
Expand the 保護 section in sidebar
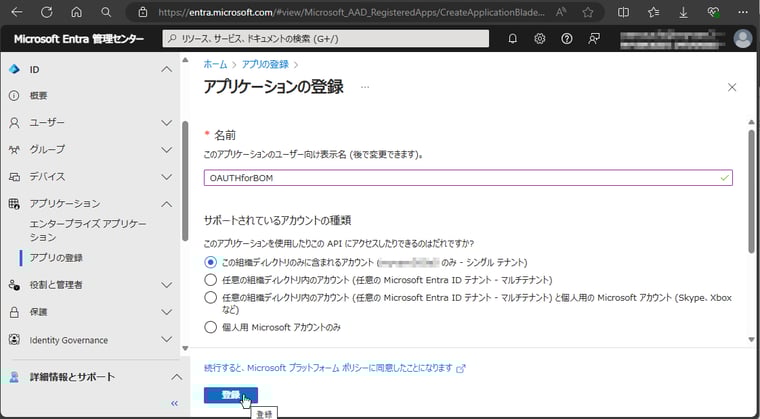(166, 312)
